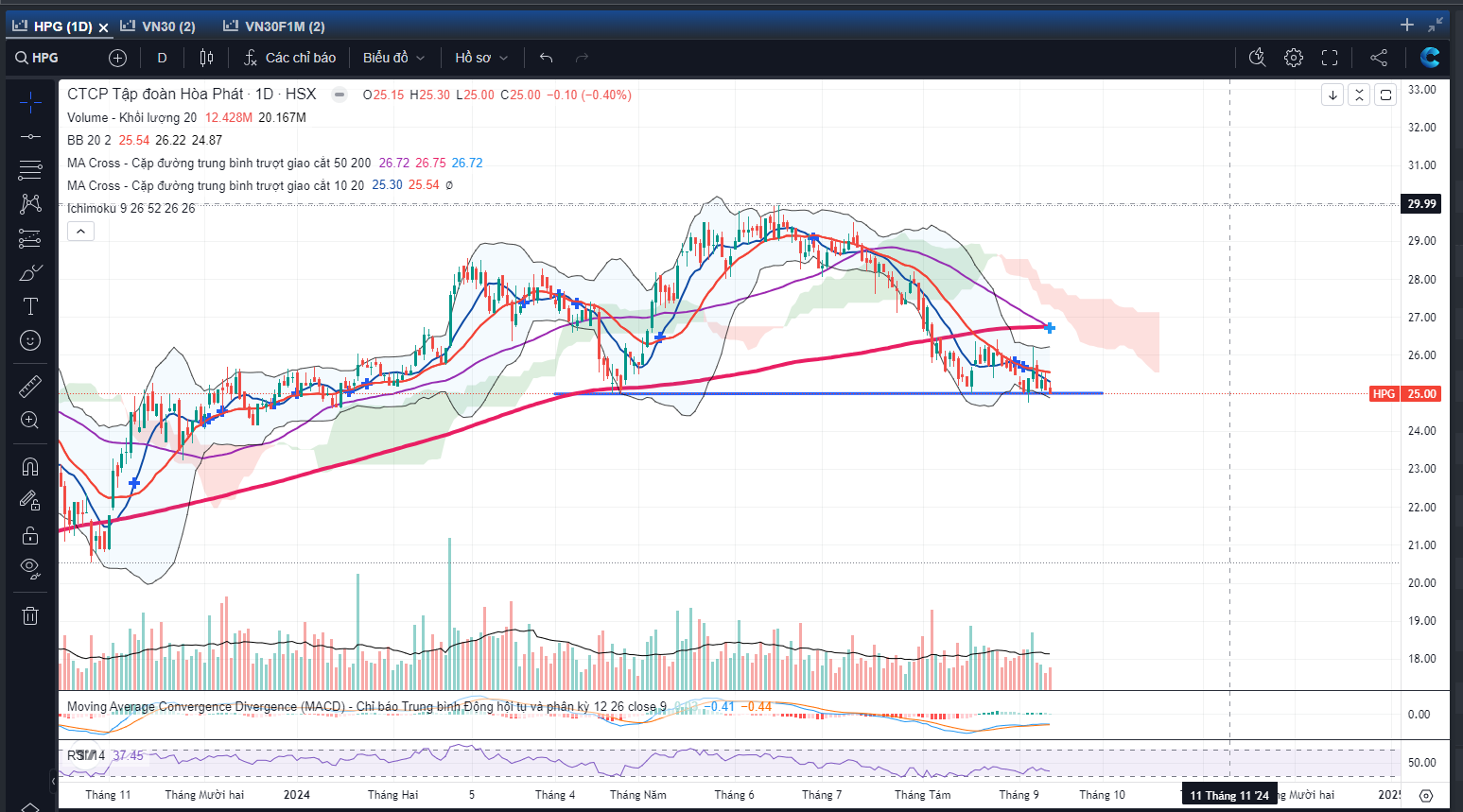Click the legend status dash button beside HSX

(339, 95)
